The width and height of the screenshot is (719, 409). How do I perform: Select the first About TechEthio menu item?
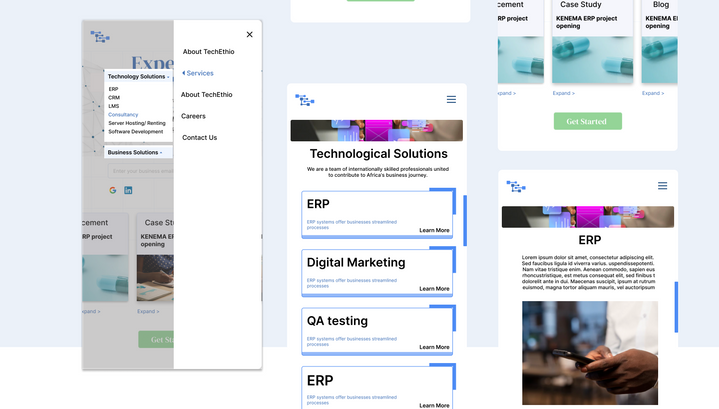point(209,51)
